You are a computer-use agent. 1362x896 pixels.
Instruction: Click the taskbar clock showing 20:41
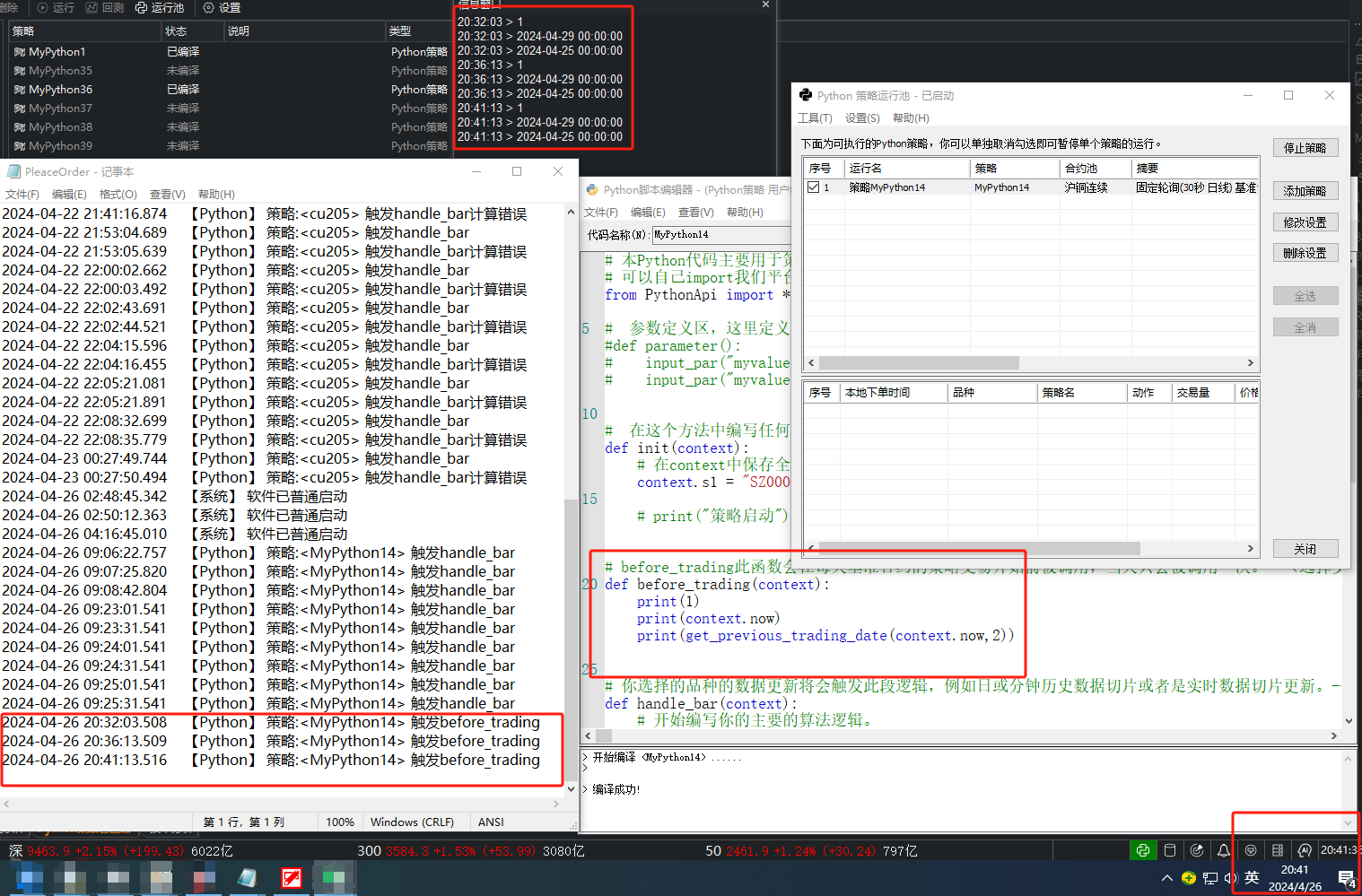[1295, 878]
